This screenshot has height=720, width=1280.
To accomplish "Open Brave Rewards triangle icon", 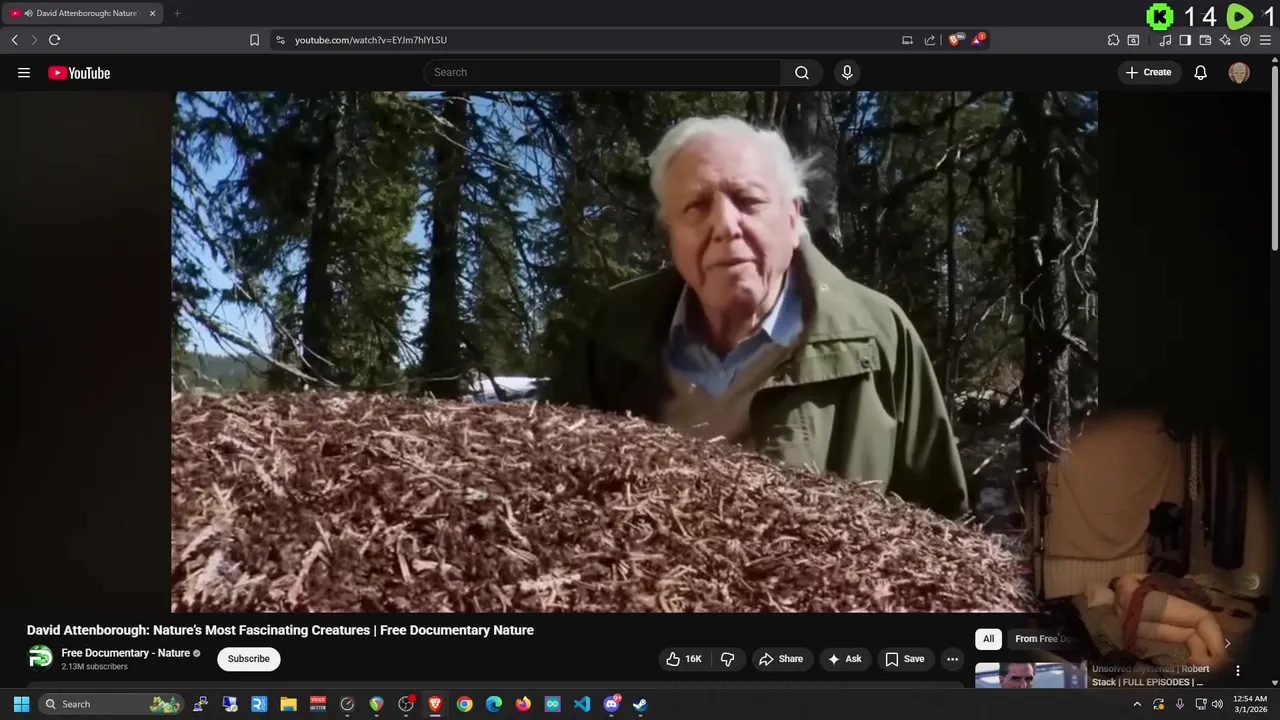I will (x=978, y=40).
